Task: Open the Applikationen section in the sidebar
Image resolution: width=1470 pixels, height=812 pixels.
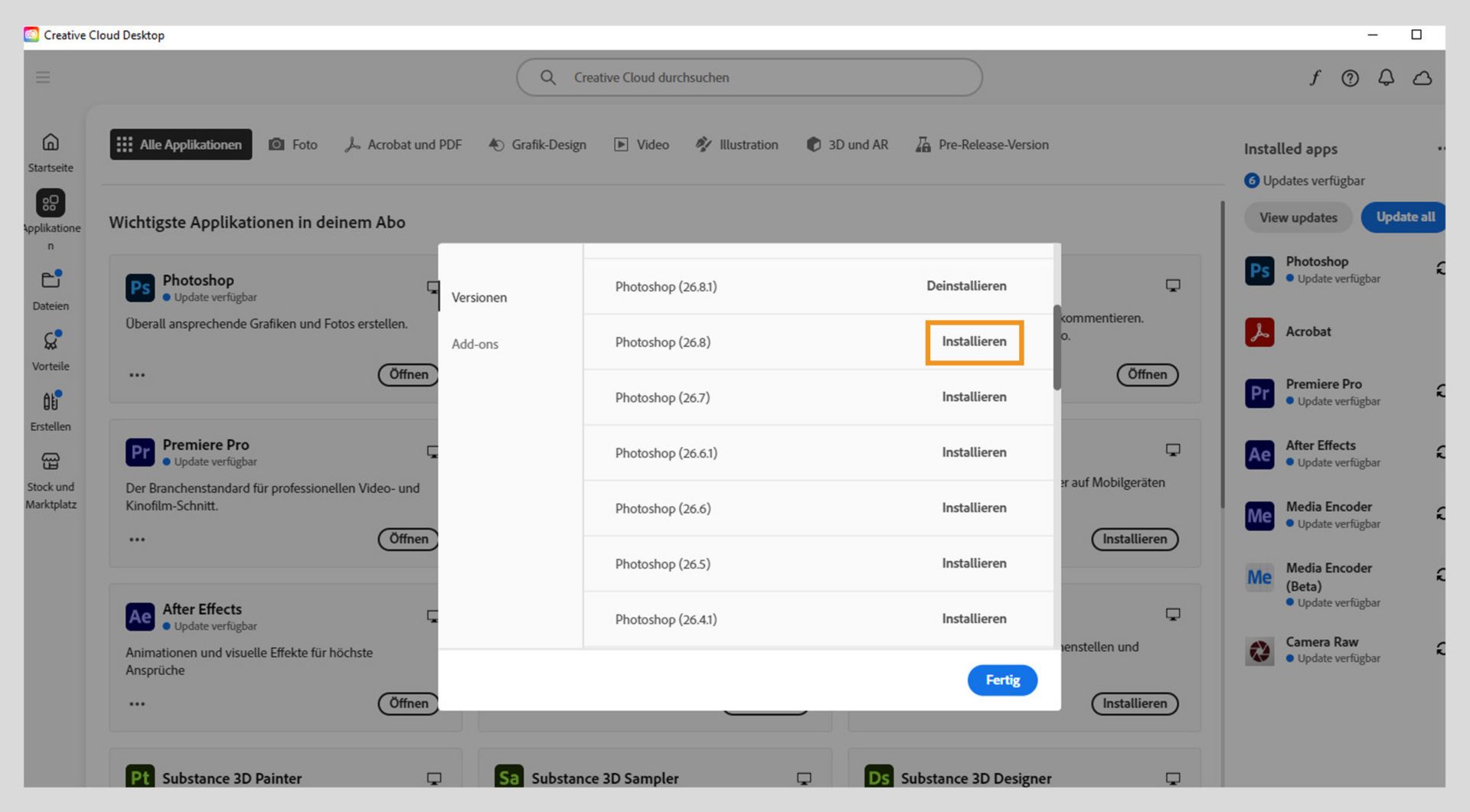Action: click(51, 220)
